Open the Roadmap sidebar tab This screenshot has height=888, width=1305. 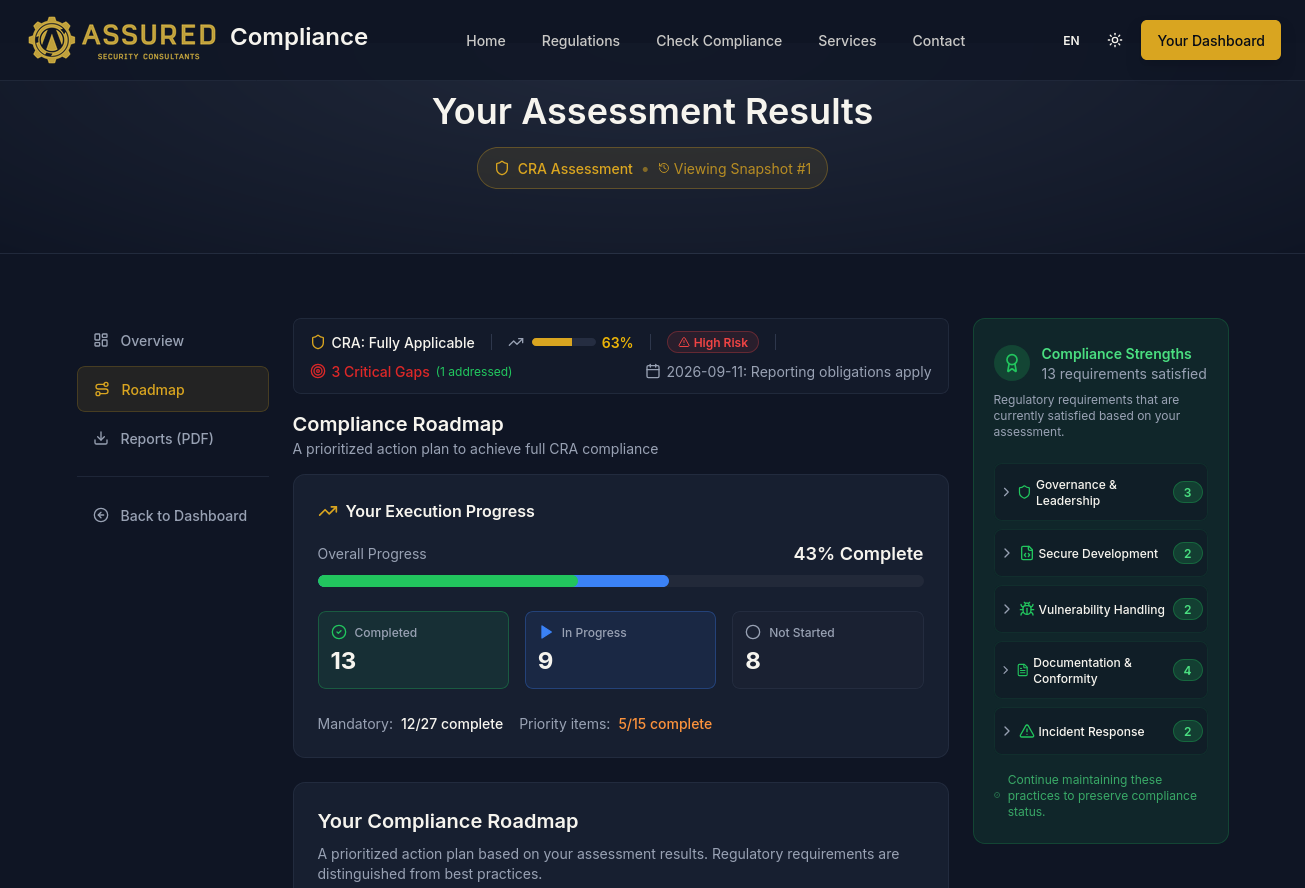point(173,389)
